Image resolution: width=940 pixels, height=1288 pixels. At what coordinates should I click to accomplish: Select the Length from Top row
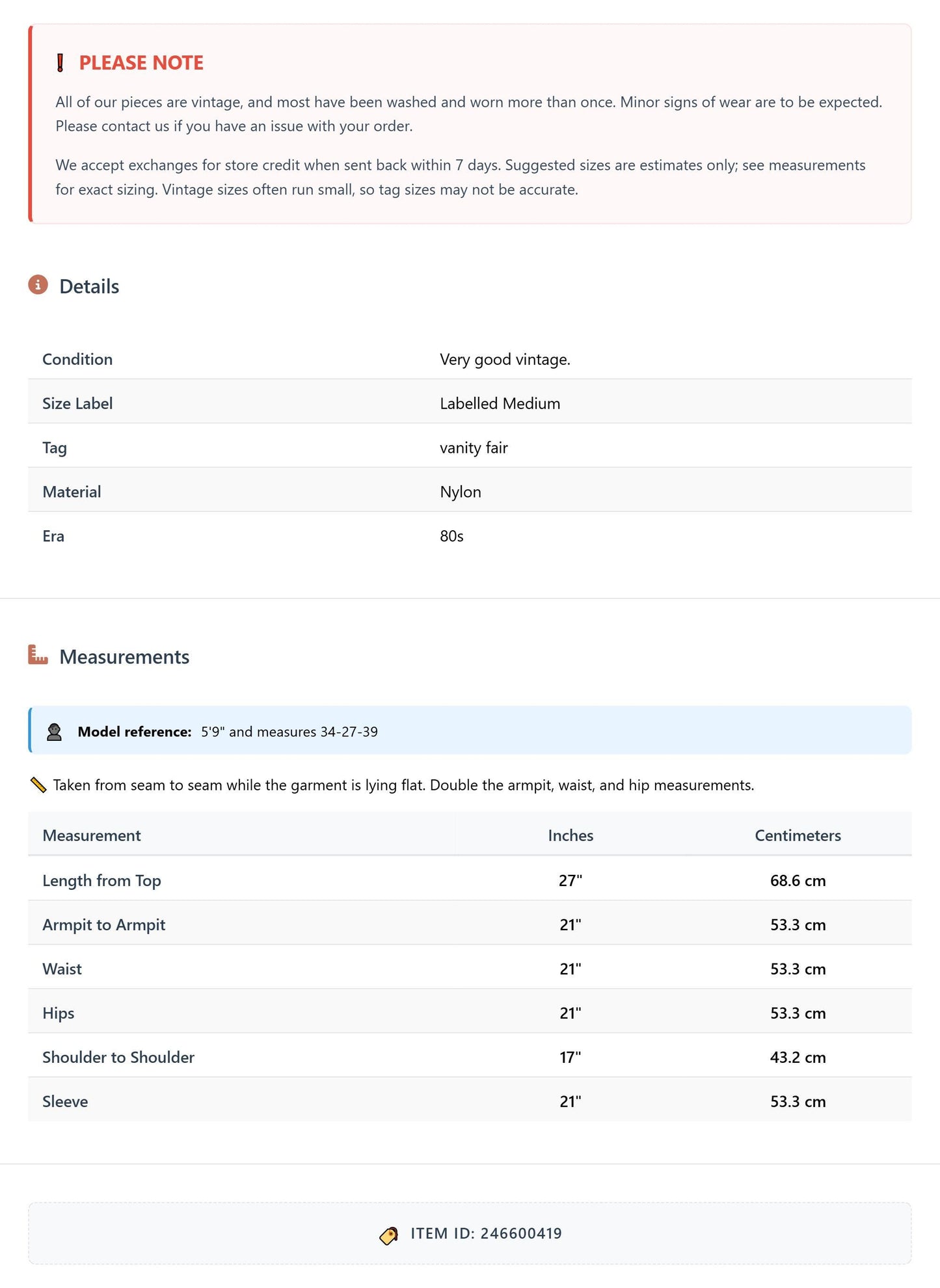coord(470,880)
